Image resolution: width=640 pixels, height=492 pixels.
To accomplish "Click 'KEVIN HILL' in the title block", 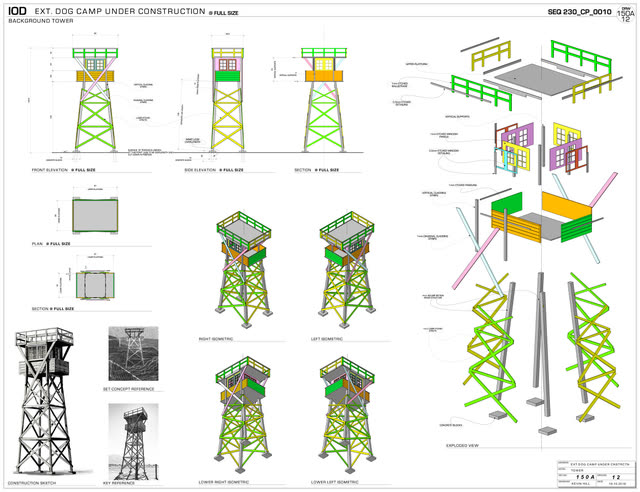I will coord(580,483).
